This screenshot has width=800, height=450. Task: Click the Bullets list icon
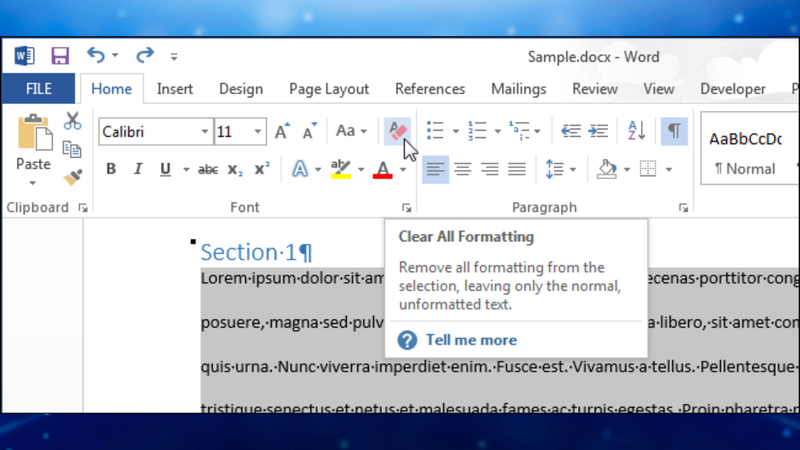coord(435,131)
